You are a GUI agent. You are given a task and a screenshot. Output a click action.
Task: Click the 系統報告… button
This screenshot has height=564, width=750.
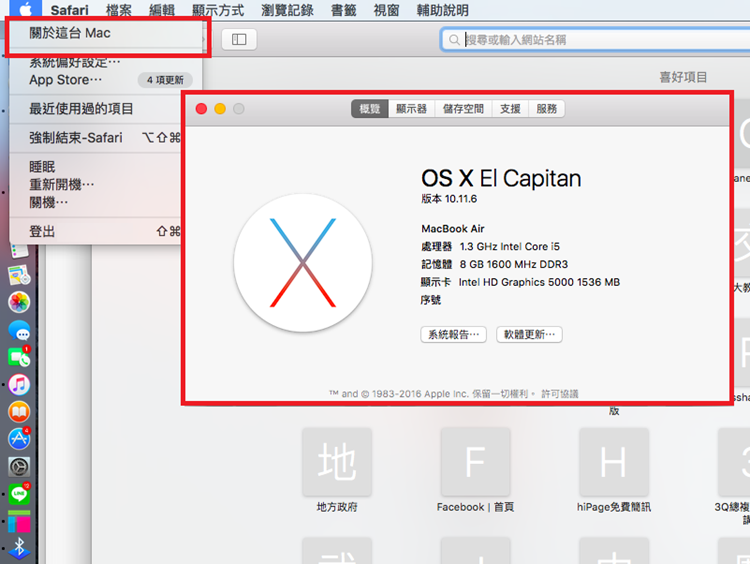453,334
